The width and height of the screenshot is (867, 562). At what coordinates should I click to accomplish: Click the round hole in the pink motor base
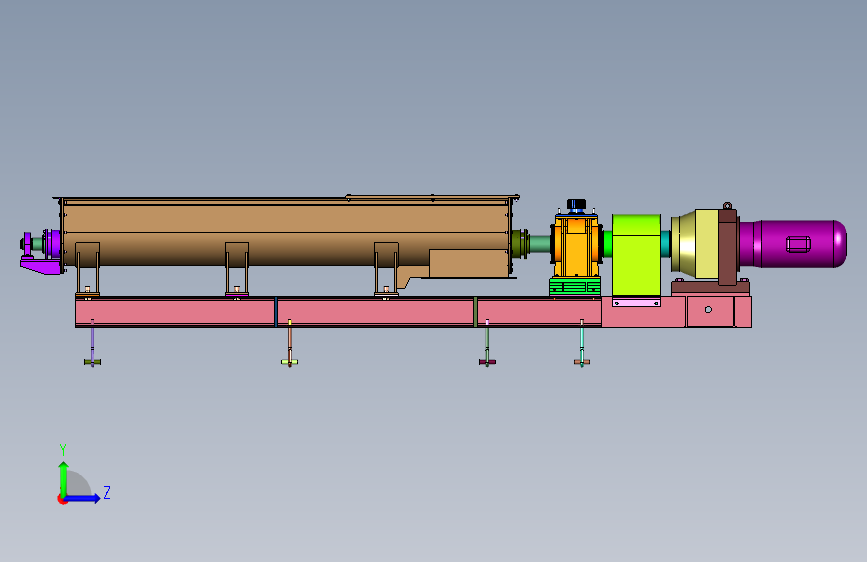pyautogui.click(x=708, y=310)
